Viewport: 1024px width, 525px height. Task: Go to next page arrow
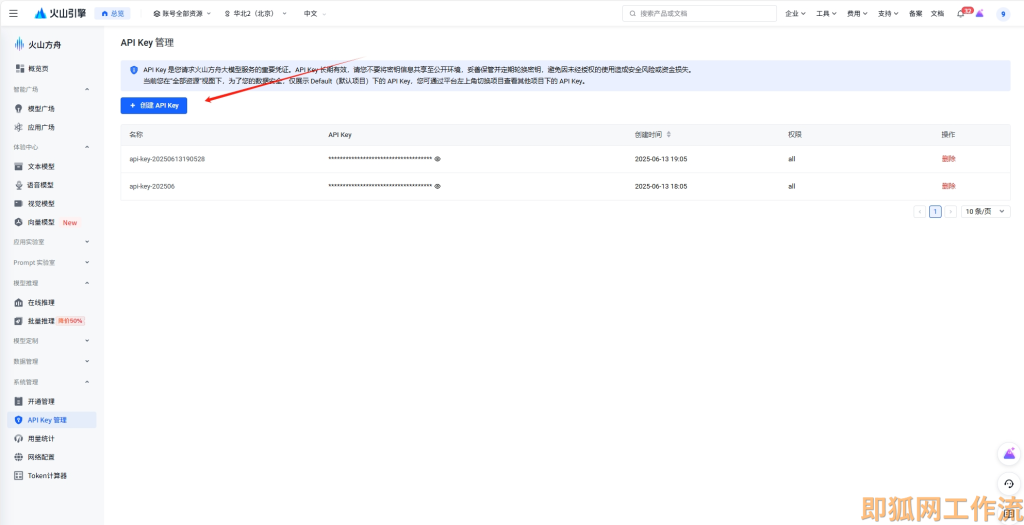[x=951, y=212]
